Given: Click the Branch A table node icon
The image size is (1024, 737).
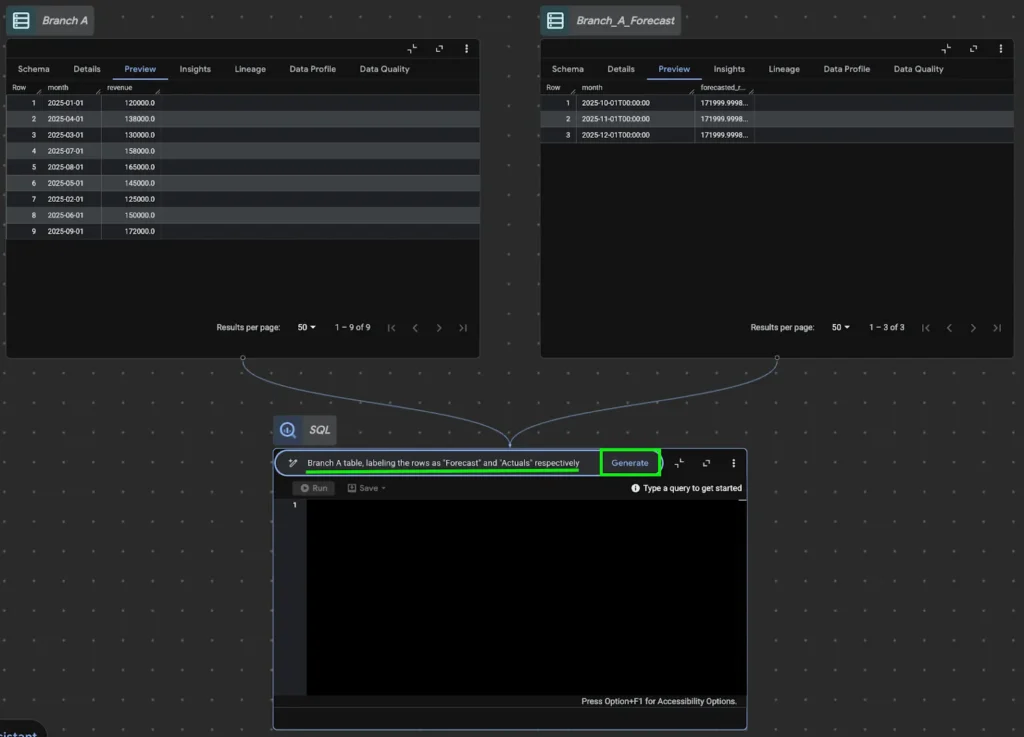Looking at the screenshot, I should [x=22, y=20].
